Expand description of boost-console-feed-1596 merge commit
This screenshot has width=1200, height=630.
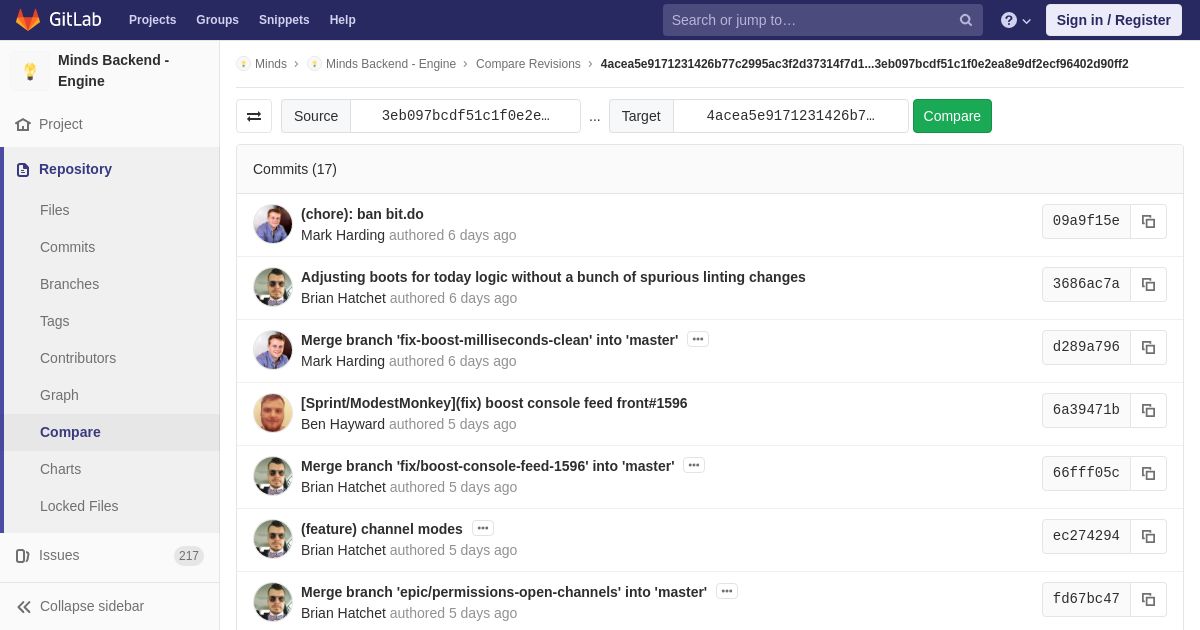click(x=694, y=466)
